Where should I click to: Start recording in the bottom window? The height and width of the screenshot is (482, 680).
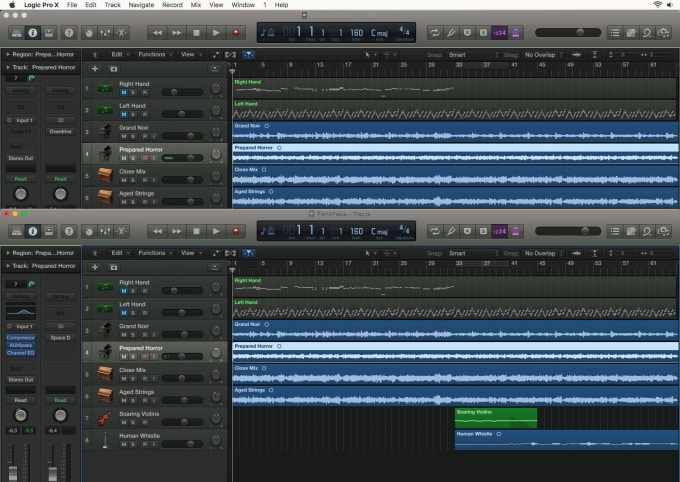[235, 231]
